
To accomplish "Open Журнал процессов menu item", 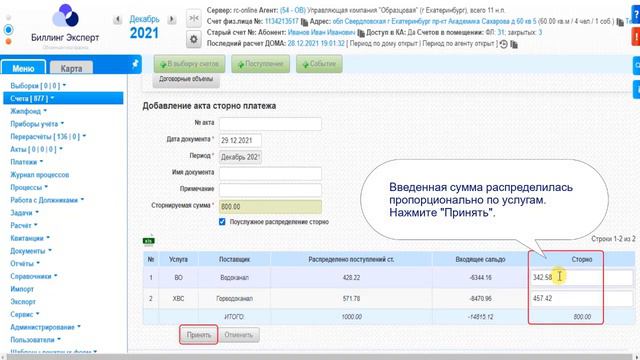I will [x=40, y=175].
